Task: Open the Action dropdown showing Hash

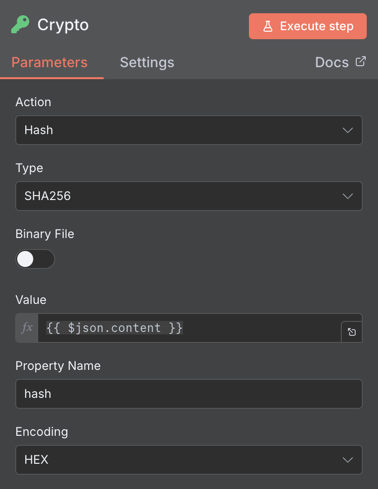Action: coord(189,130)
